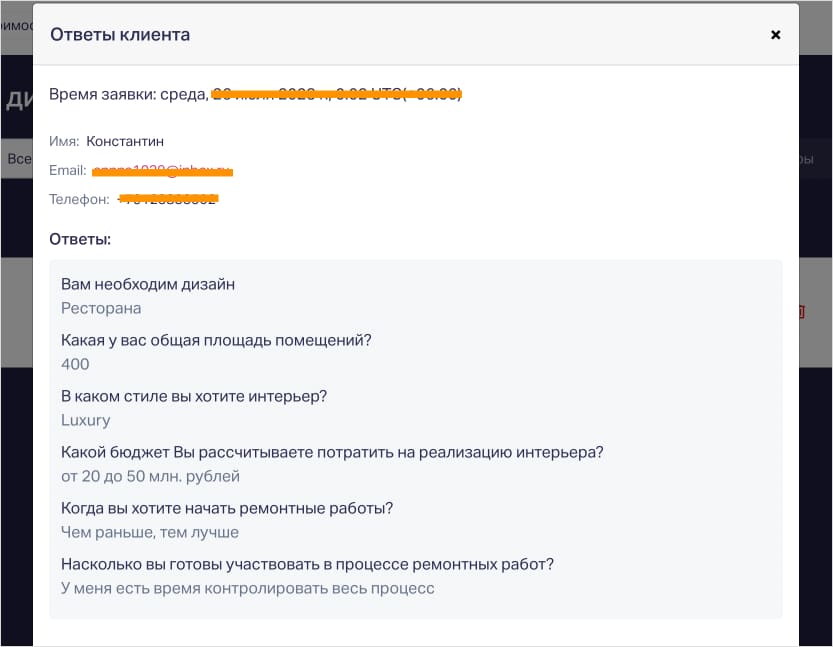This screenshot has height=647, width=833.
Task: Click the question about starting ремонтные работы
Action: click(227, 508)
